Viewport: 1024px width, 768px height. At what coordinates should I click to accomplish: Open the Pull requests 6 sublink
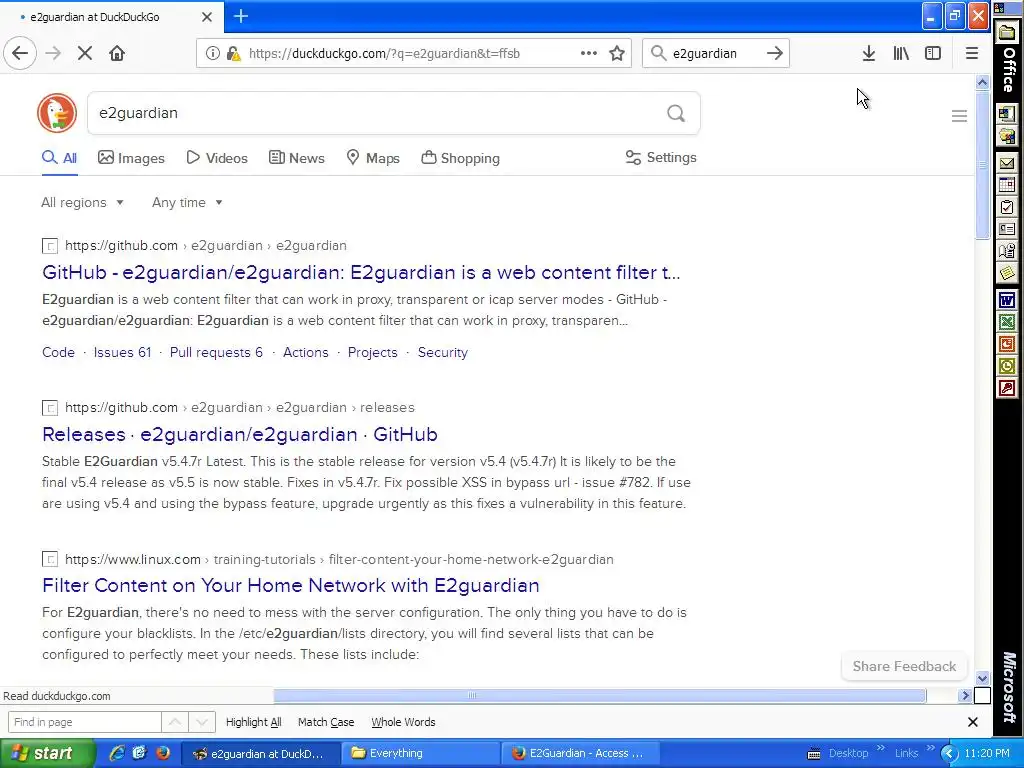point(216,353)
